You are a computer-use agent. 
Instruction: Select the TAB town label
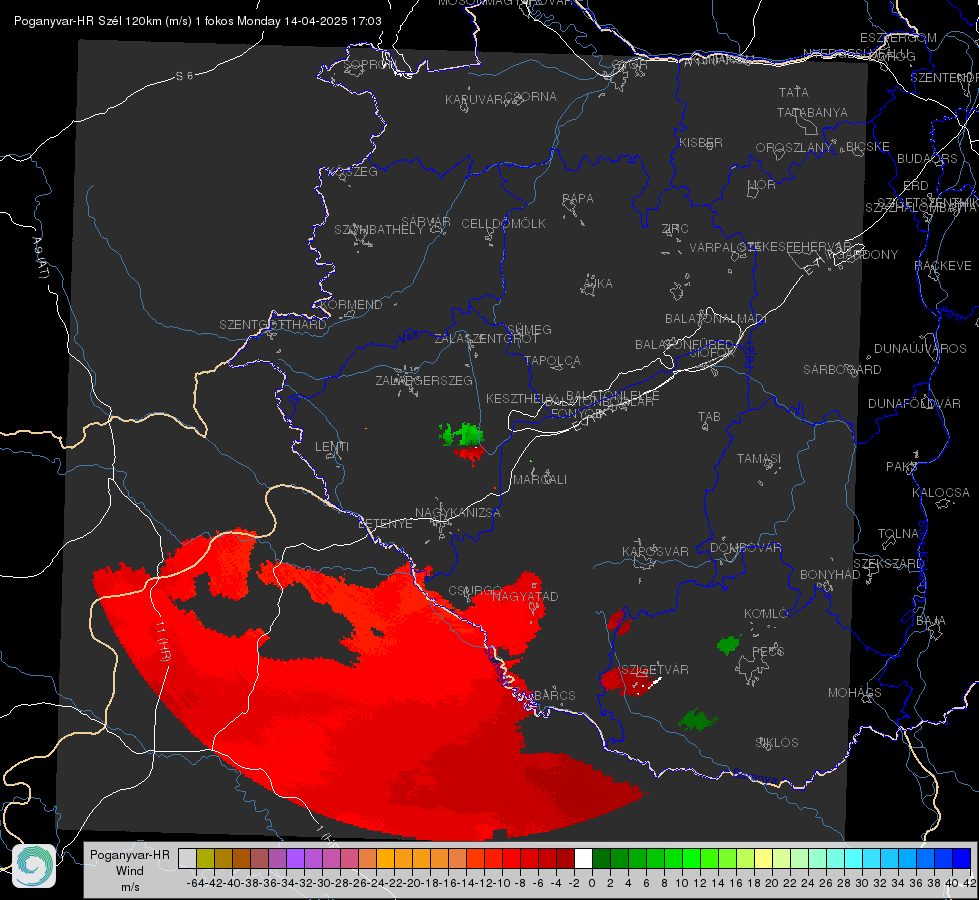coord(709,417)
